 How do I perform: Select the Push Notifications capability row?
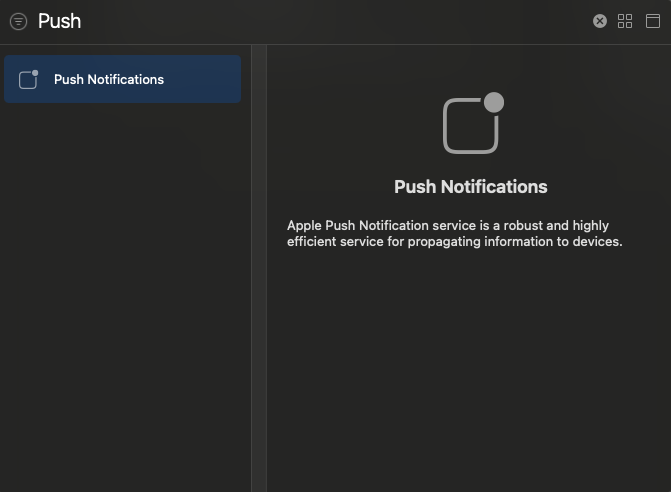[122, 79]
